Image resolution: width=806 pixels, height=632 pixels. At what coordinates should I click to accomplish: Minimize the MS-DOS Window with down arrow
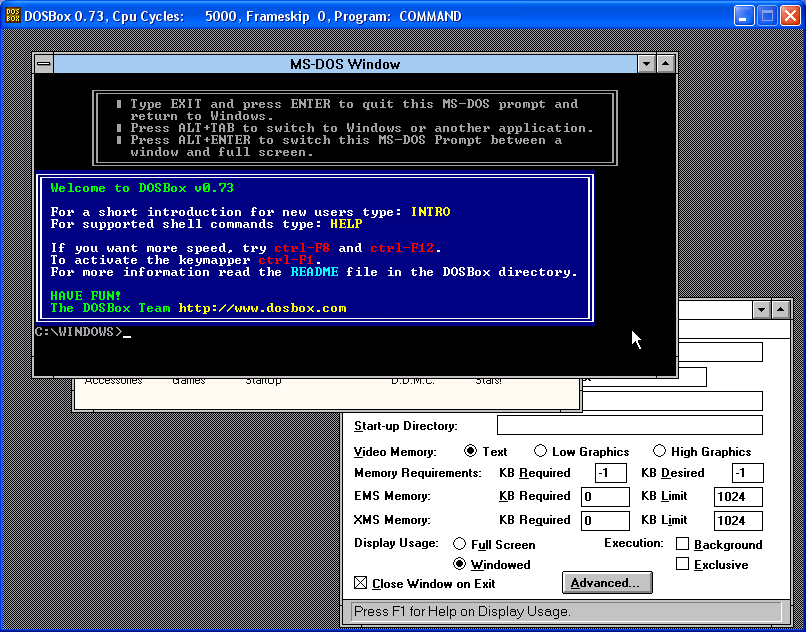[647, 63]
